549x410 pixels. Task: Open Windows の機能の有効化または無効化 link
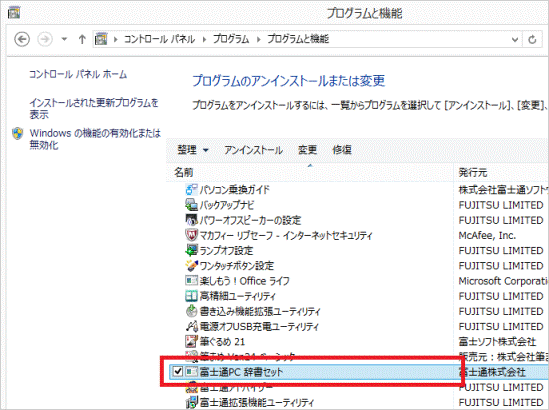click(x=95, y=139)
